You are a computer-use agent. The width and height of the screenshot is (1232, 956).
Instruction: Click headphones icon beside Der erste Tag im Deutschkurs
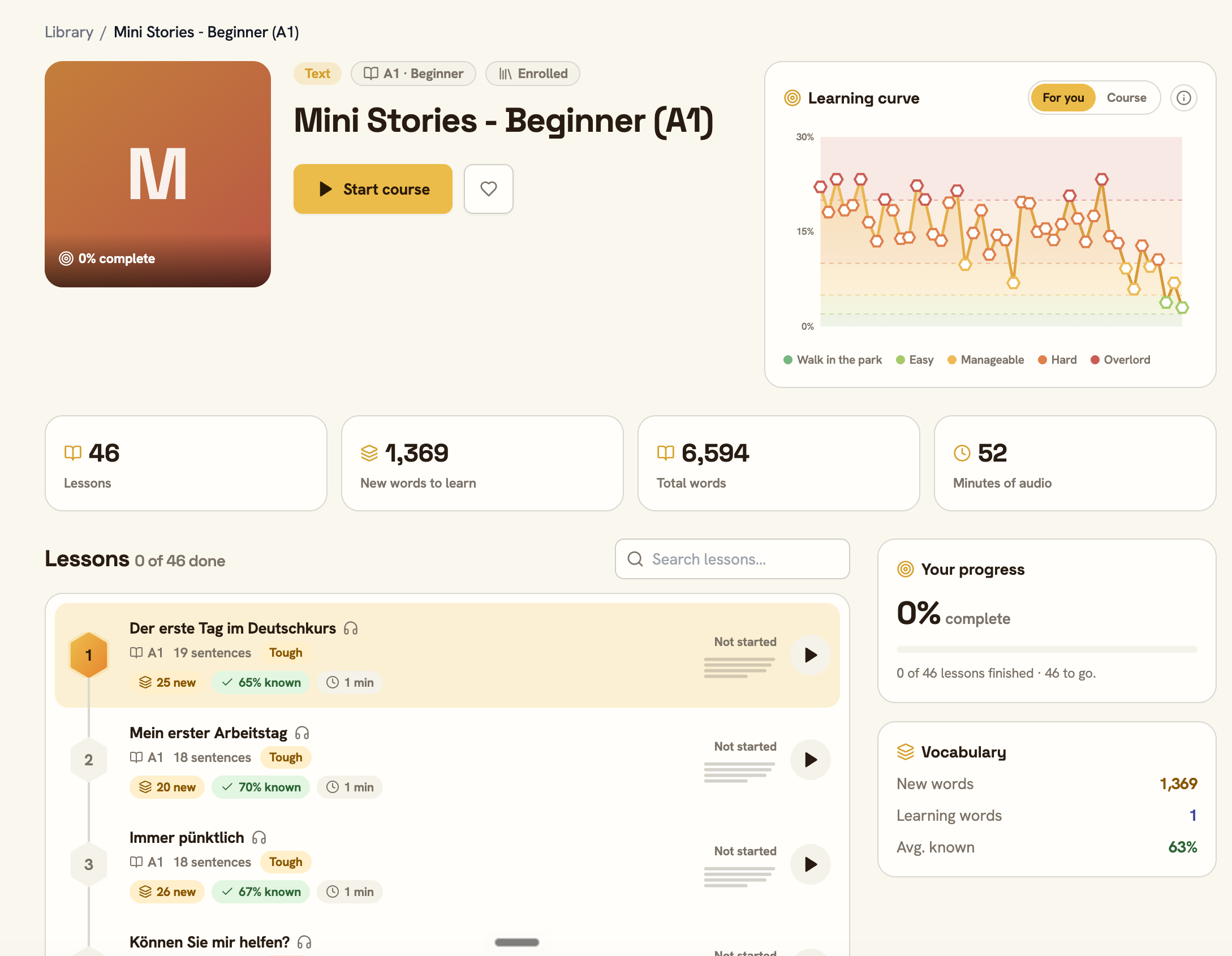point(351,628)
